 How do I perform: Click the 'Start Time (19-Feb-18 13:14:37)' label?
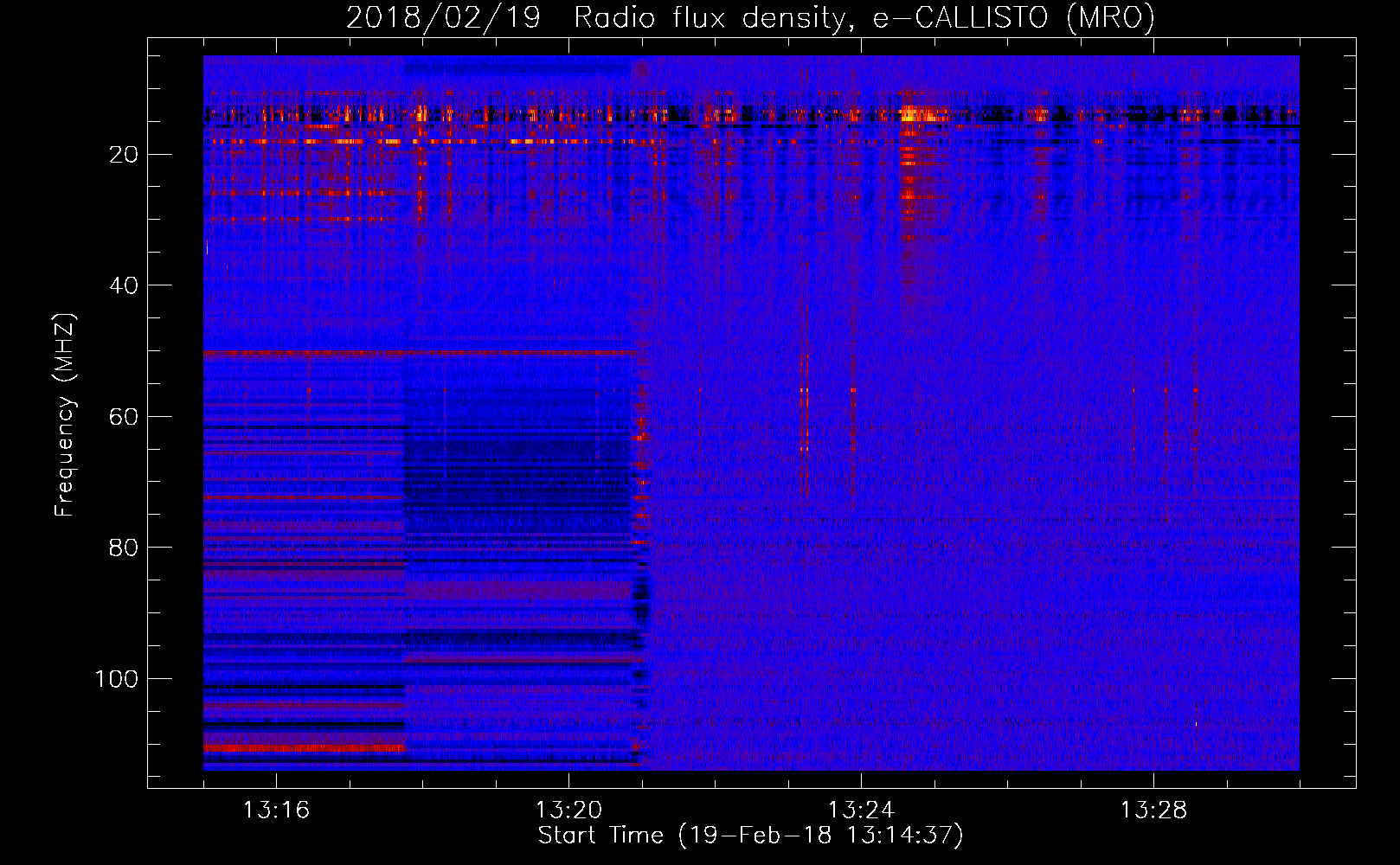coord(750,835)
